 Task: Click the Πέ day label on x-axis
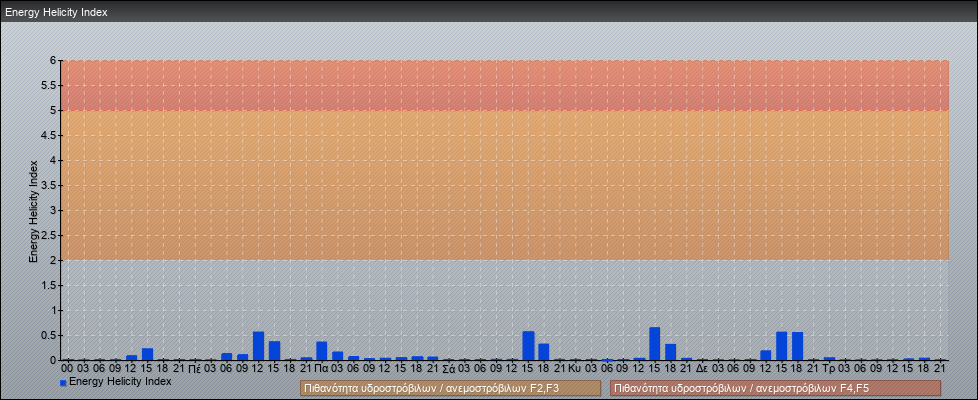coord(194,368)
